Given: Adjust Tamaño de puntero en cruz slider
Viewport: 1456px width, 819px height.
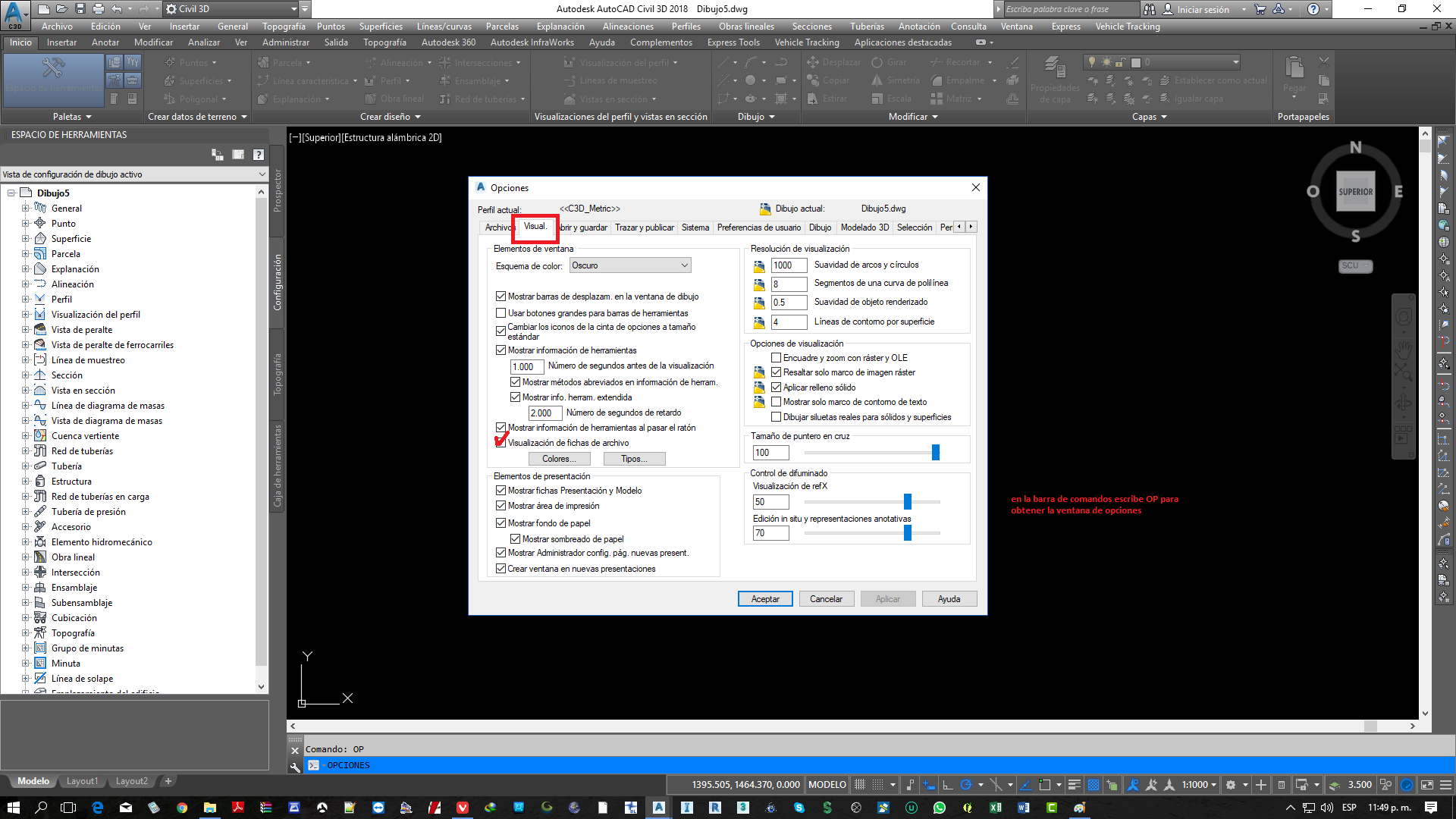Looking at the screenshot, I should 936,453.
